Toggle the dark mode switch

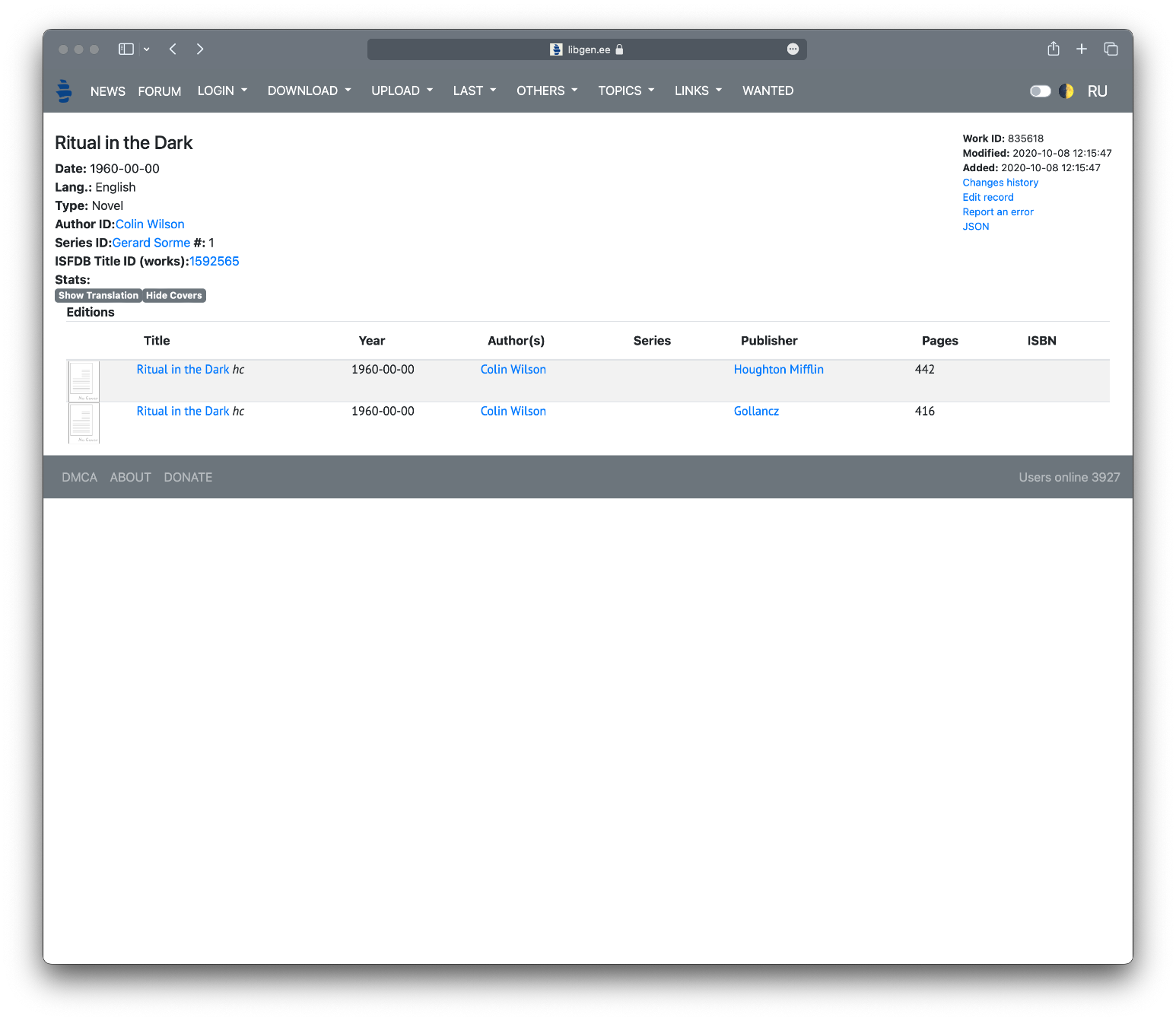click(x=1040, y=91)
